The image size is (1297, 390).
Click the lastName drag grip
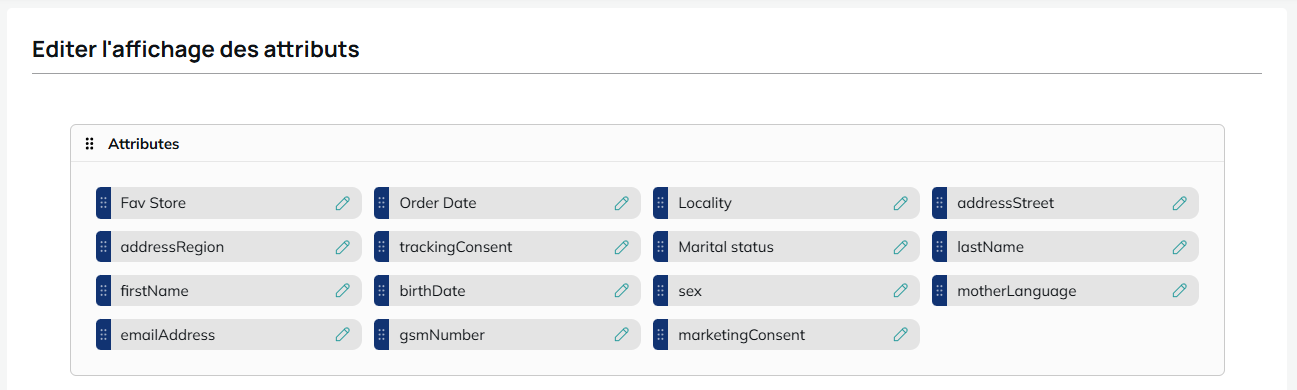point(940,247)
